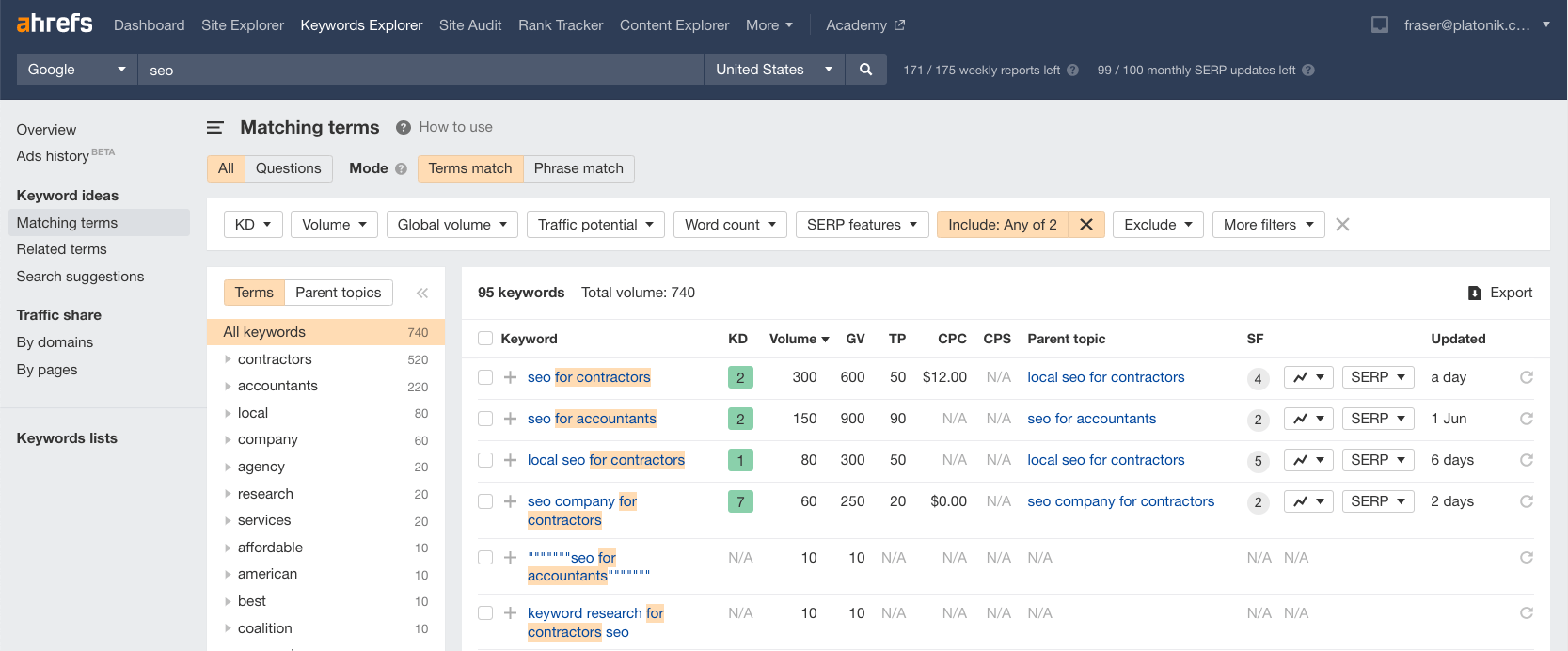Open the Related terms sidebar link
This screenshot has height=651, width=1568.
[62, 249]
